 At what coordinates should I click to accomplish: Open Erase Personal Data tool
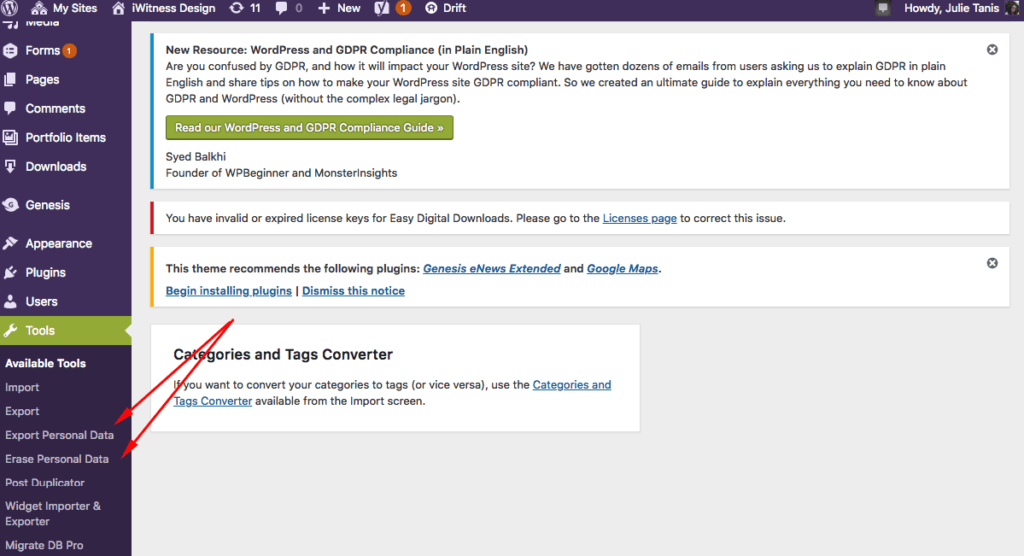(x=57, y=459)
